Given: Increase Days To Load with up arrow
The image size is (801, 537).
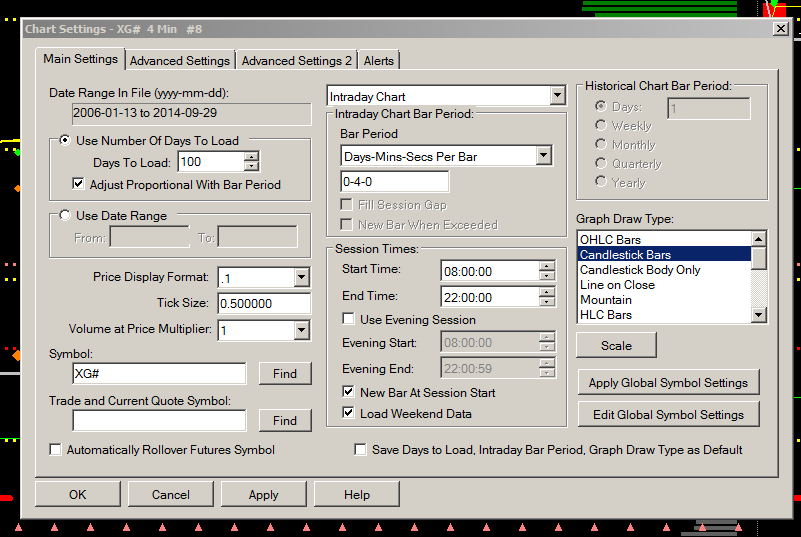Looking at the screenshot, I should pyautogui.click(x=251, y=157).
